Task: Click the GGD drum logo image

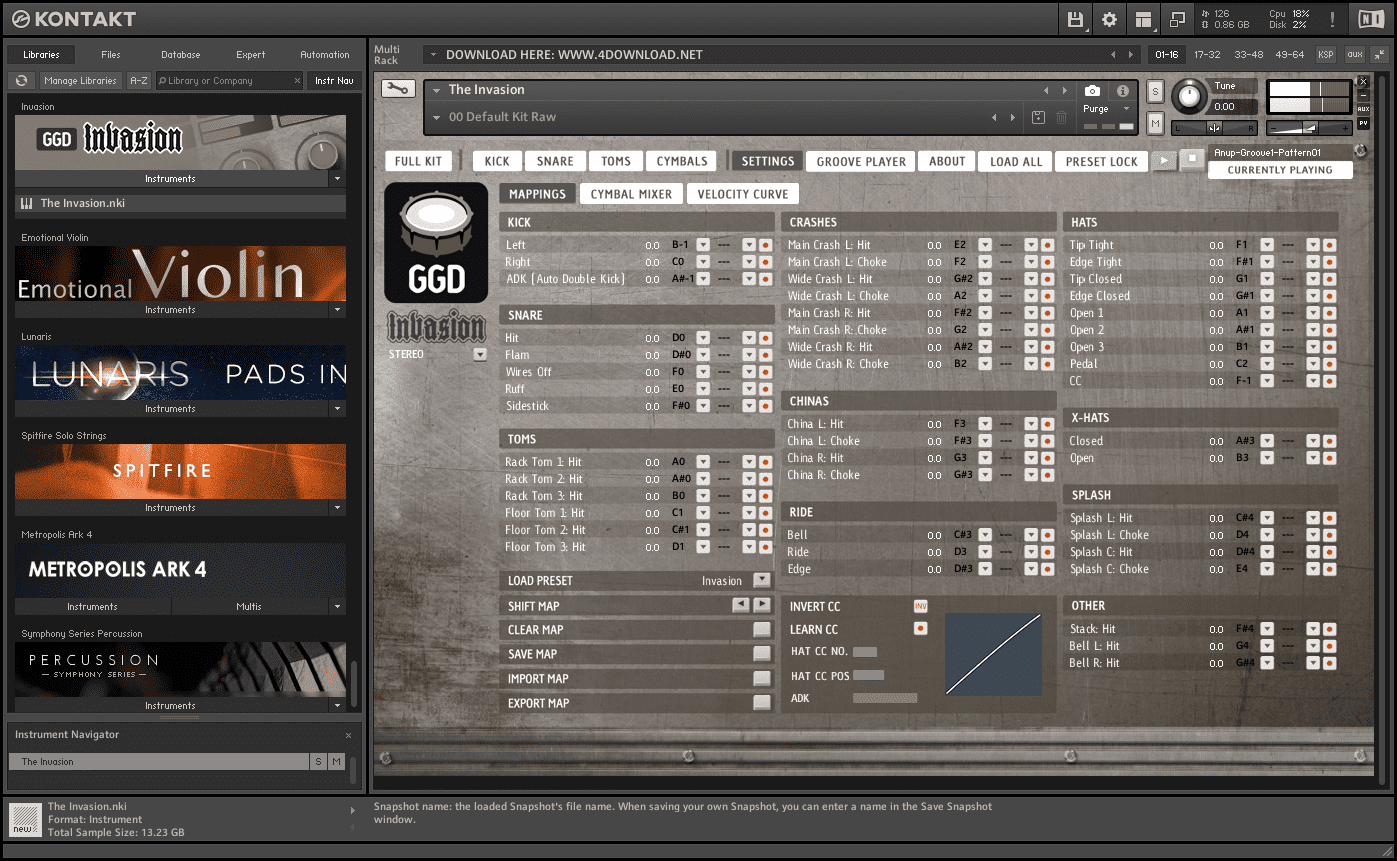Action: click(x=436, y=243)
